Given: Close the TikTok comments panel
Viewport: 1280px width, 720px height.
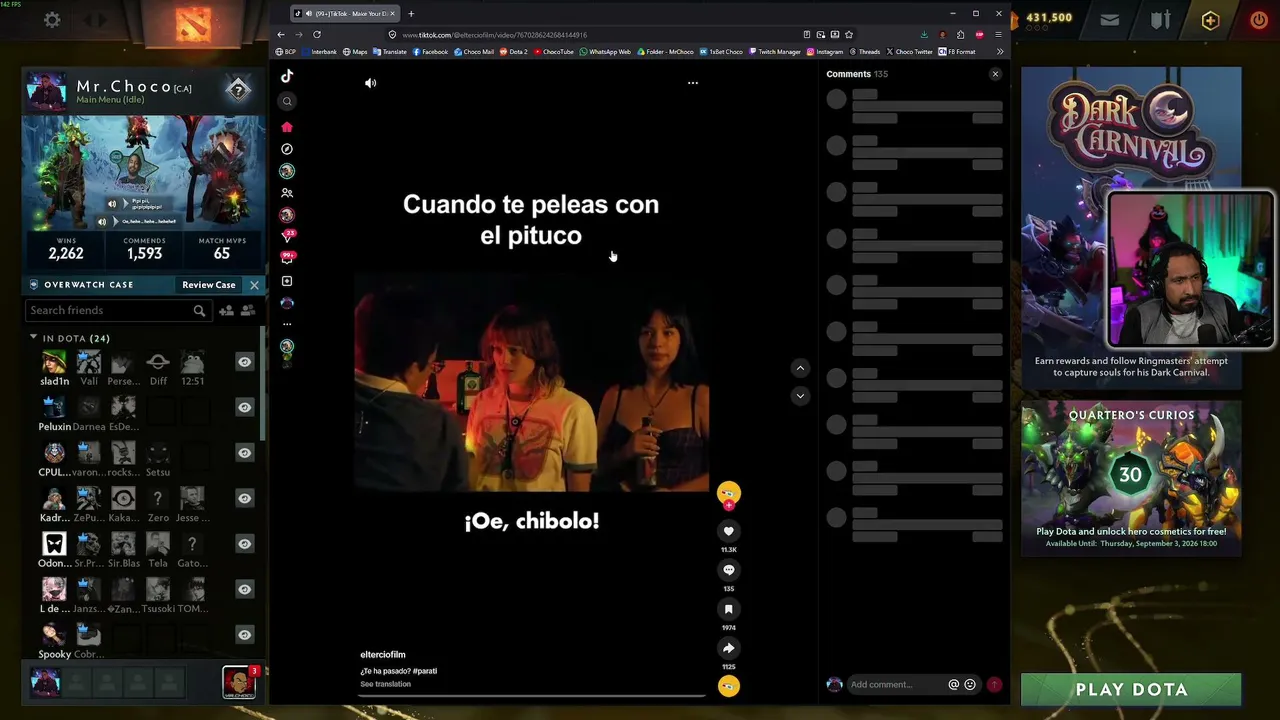Looking at the screenshot, I should (x=995, y=74).
